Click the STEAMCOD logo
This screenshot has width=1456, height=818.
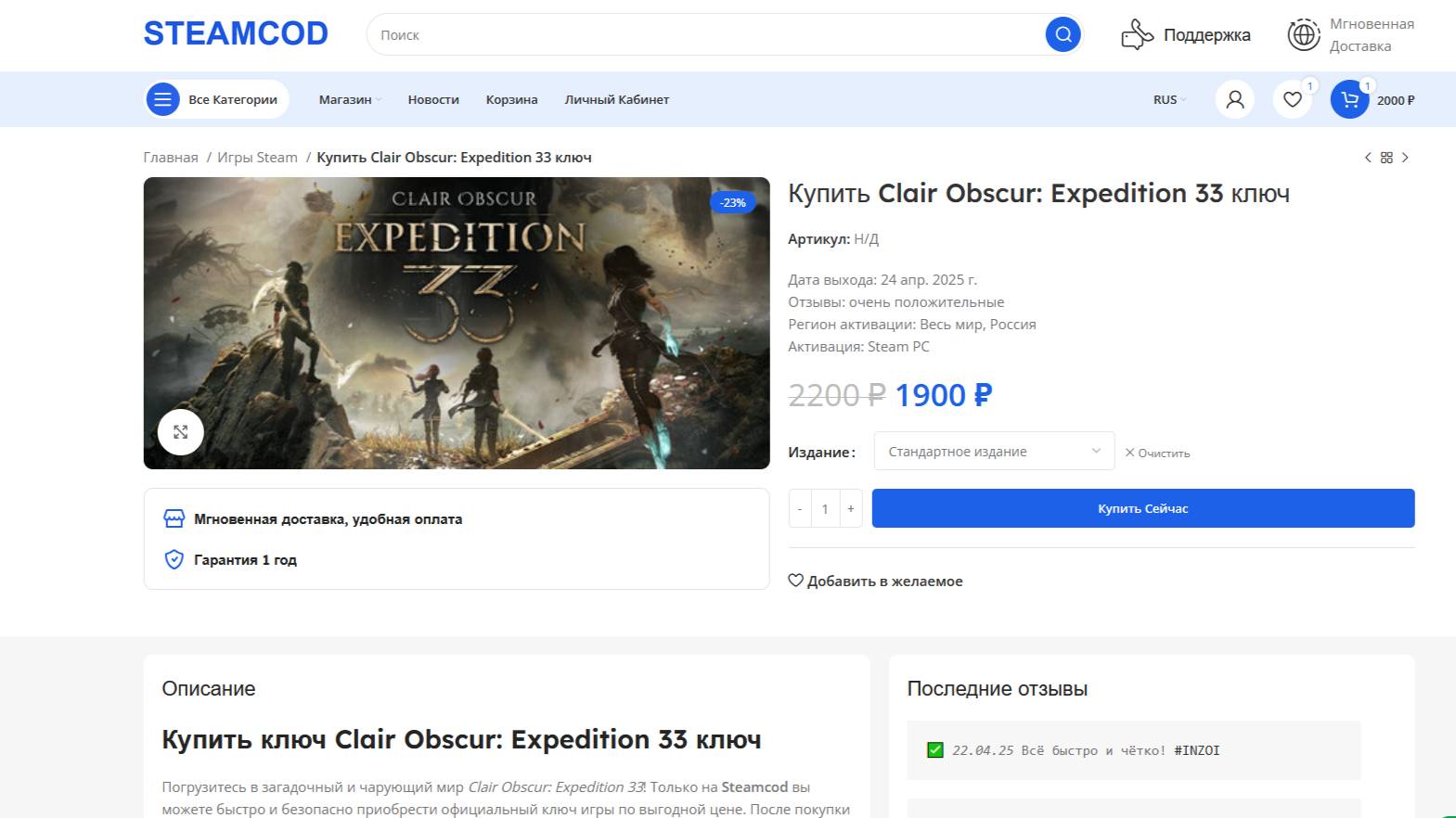tap(236, 33)
